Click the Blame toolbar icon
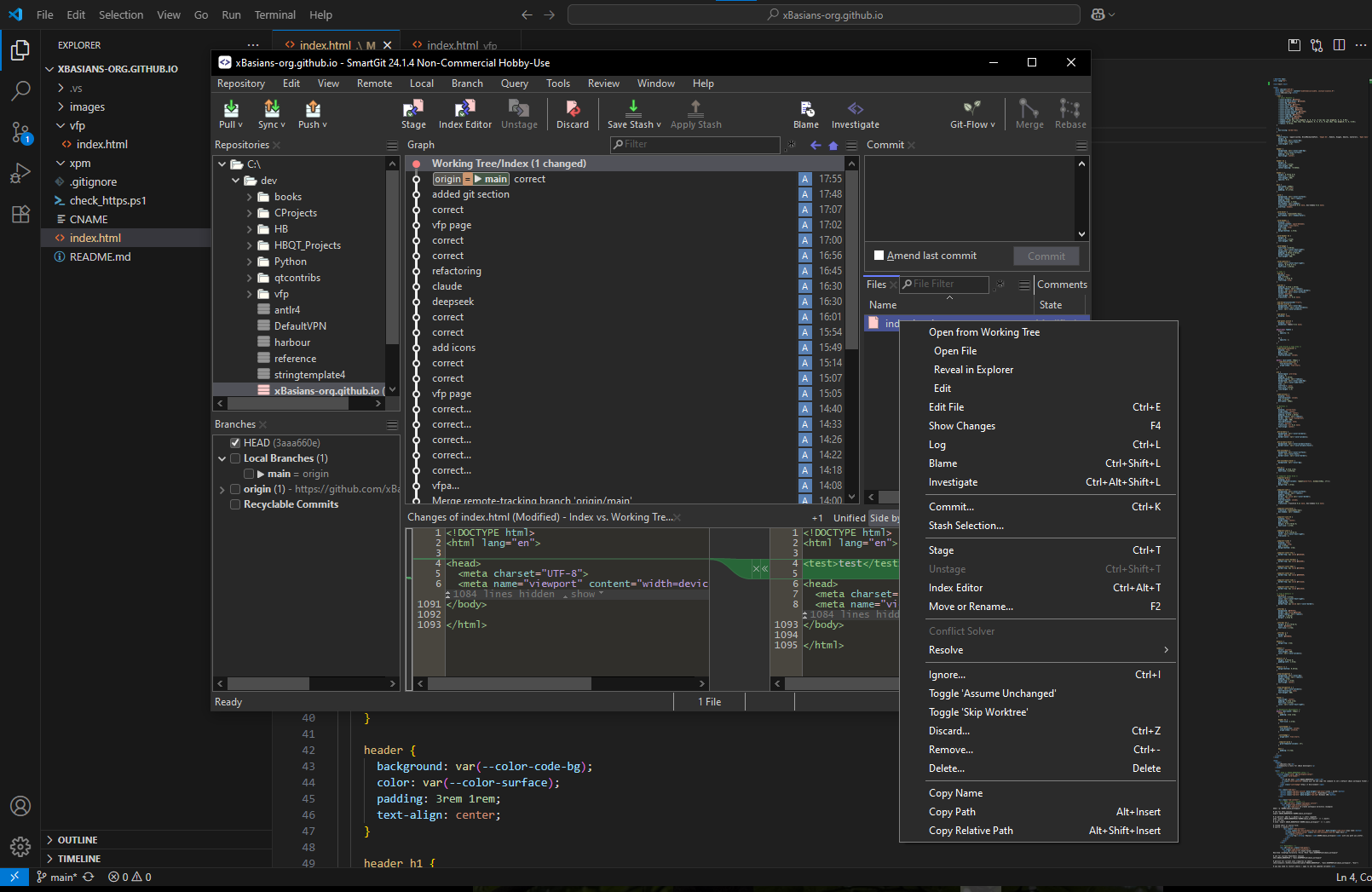 [x=806, y=114]
